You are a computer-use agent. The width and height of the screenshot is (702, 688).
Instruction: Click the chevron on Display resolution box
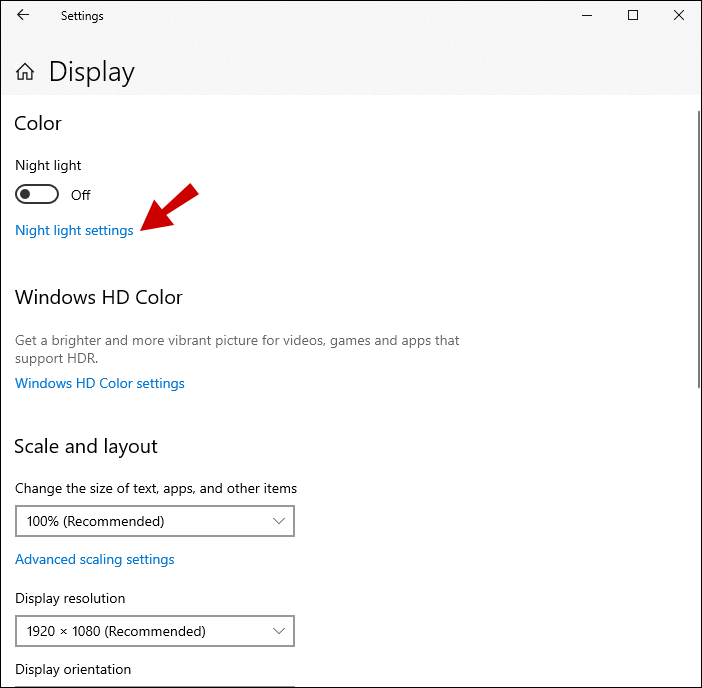(279, 631)
